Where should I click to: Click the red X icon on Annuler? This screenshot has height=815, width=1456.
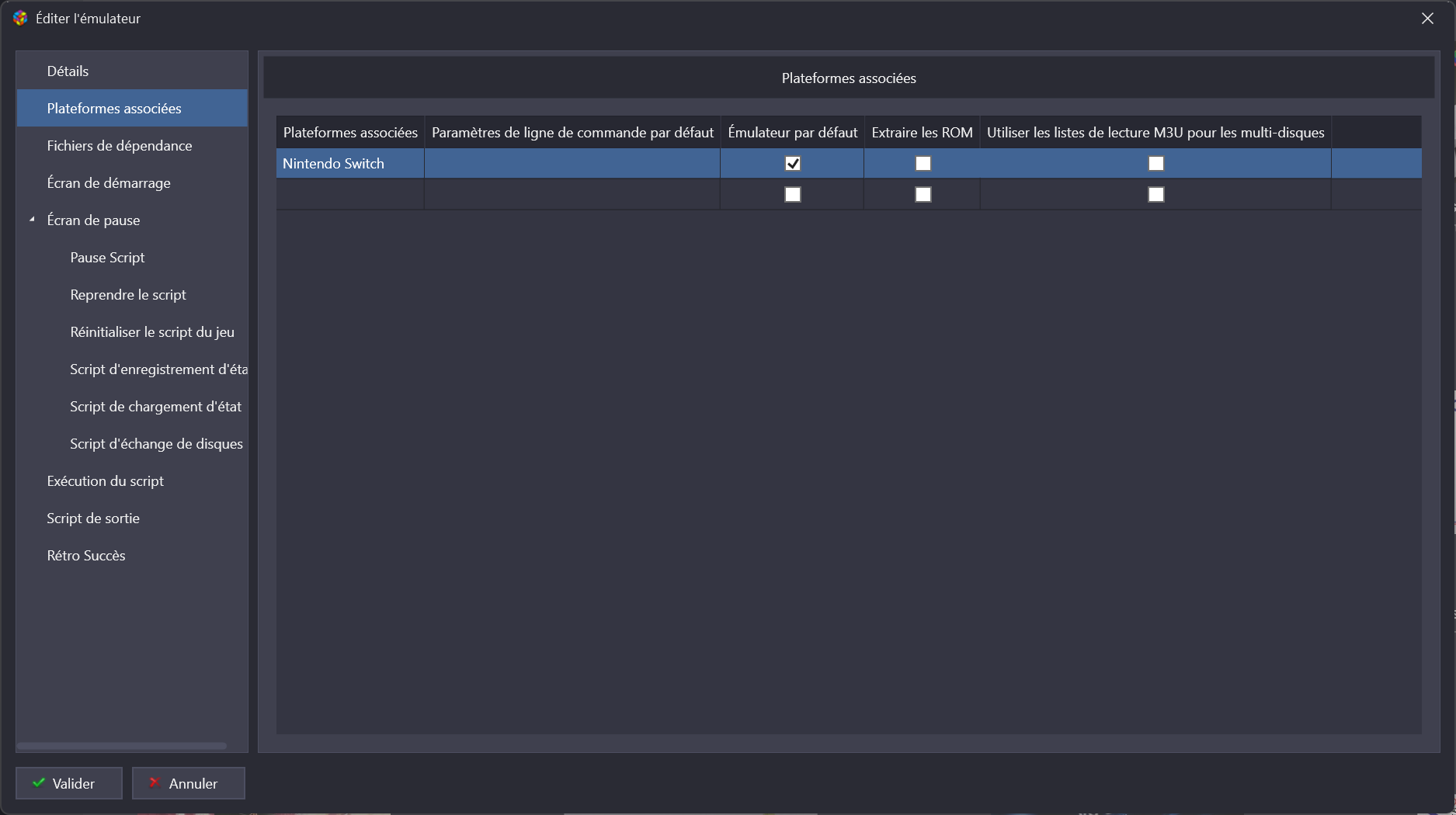tap(155, 782)
